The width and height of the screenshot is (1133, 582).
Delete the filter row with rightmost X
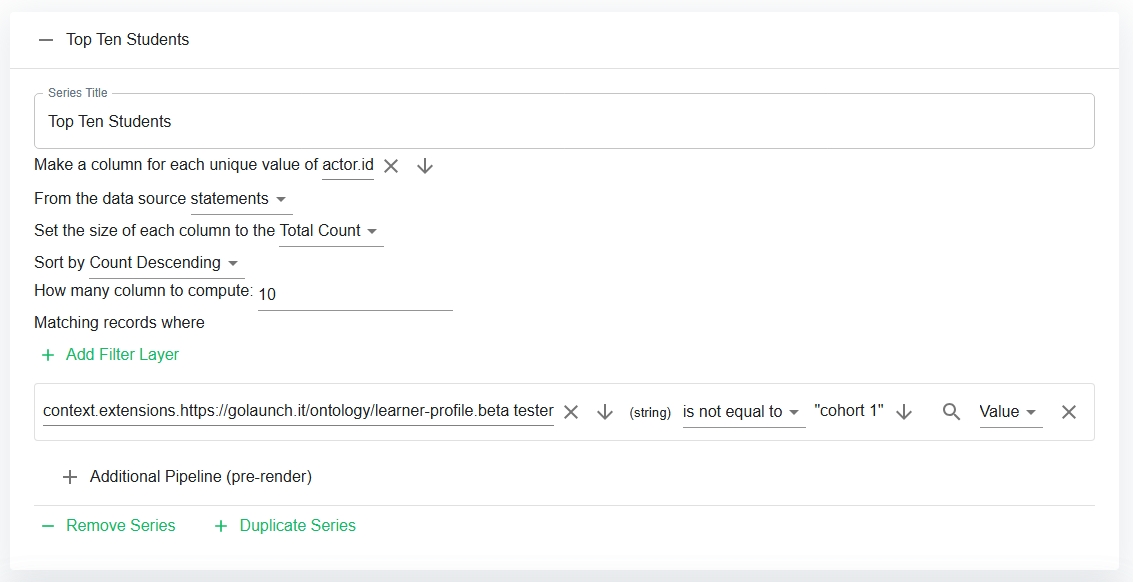[x=1069, y=412]
